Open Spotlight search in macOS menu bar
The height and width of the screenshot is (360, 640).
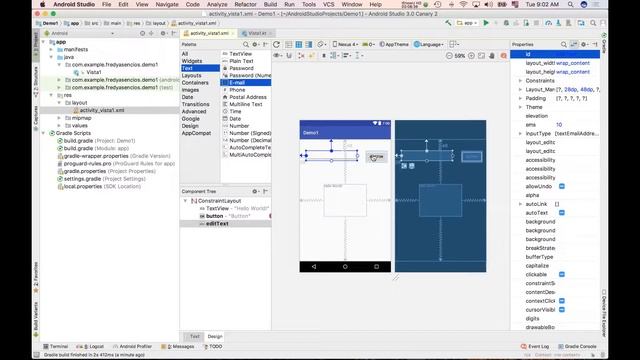(571, 4)
